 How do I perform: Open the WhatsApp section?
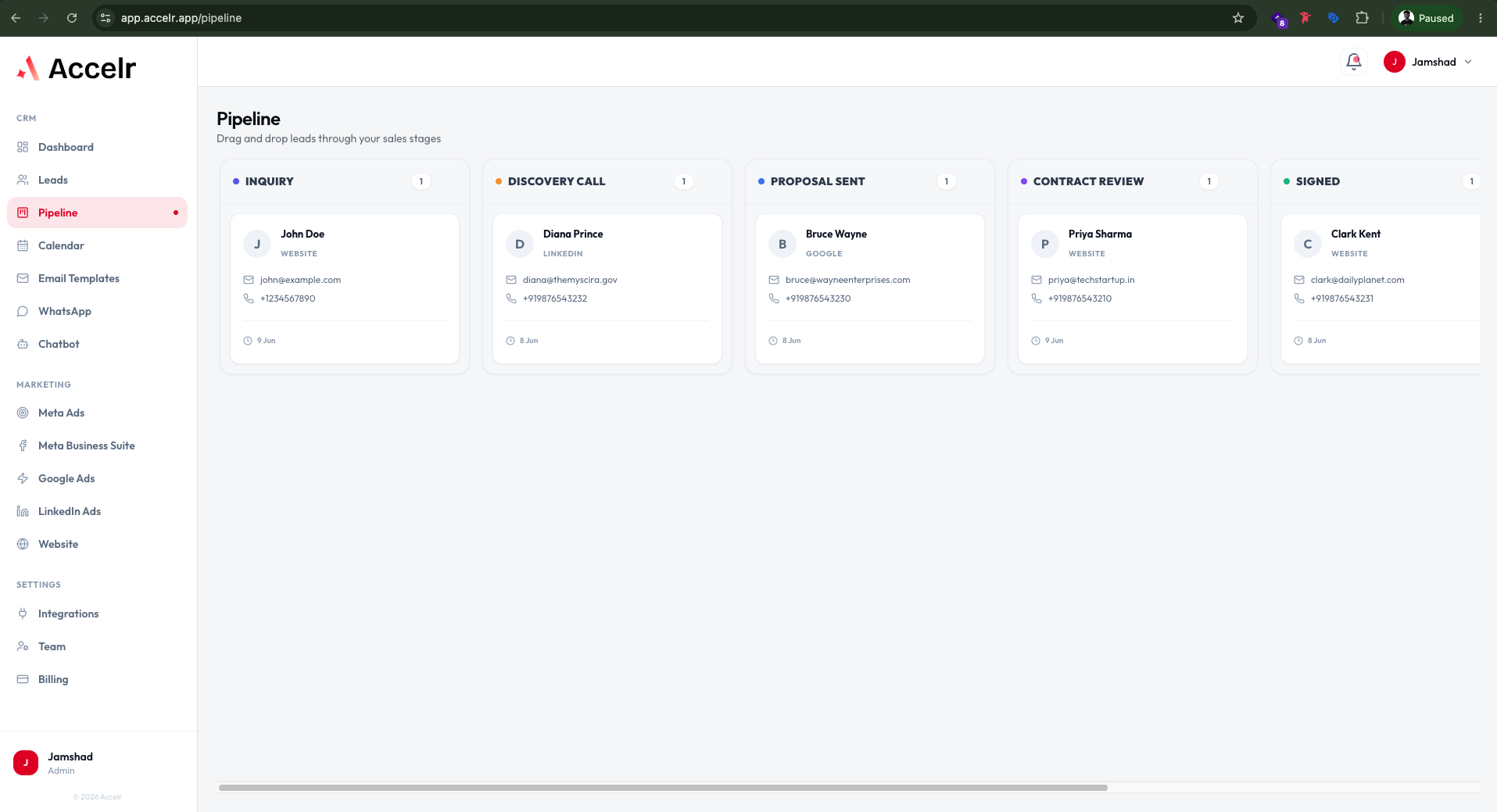click(97, 311)
